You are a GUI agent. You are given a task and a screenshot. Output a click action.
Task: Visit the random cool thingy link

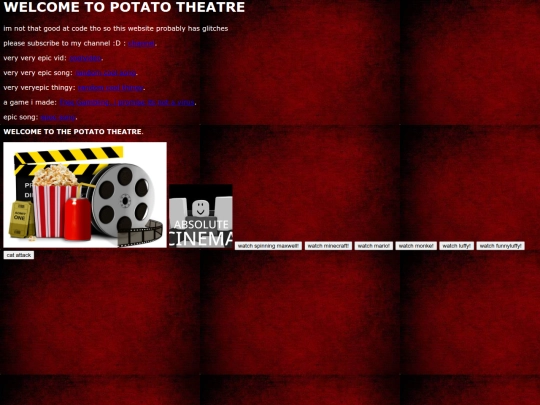point(111,88)
